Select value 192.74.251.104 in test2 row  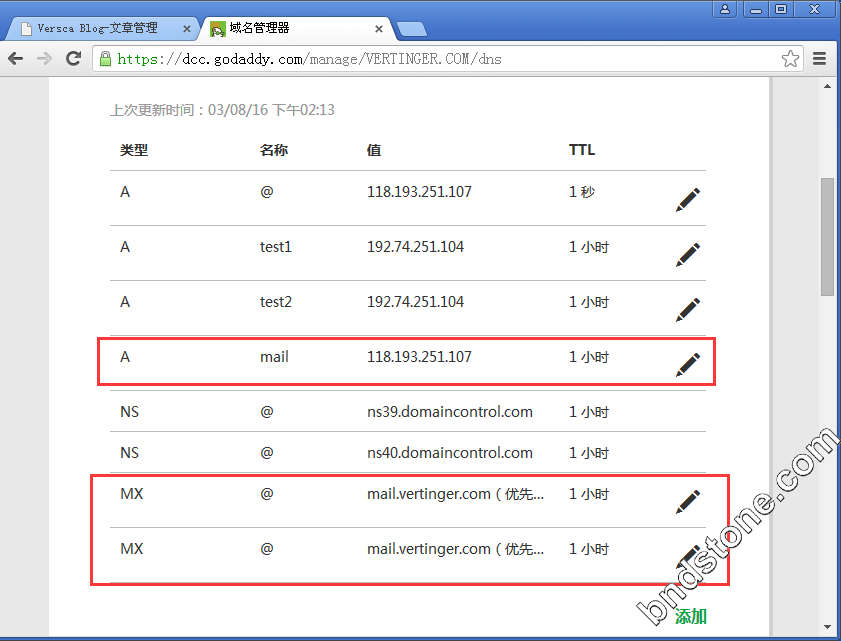coord(415,302)
